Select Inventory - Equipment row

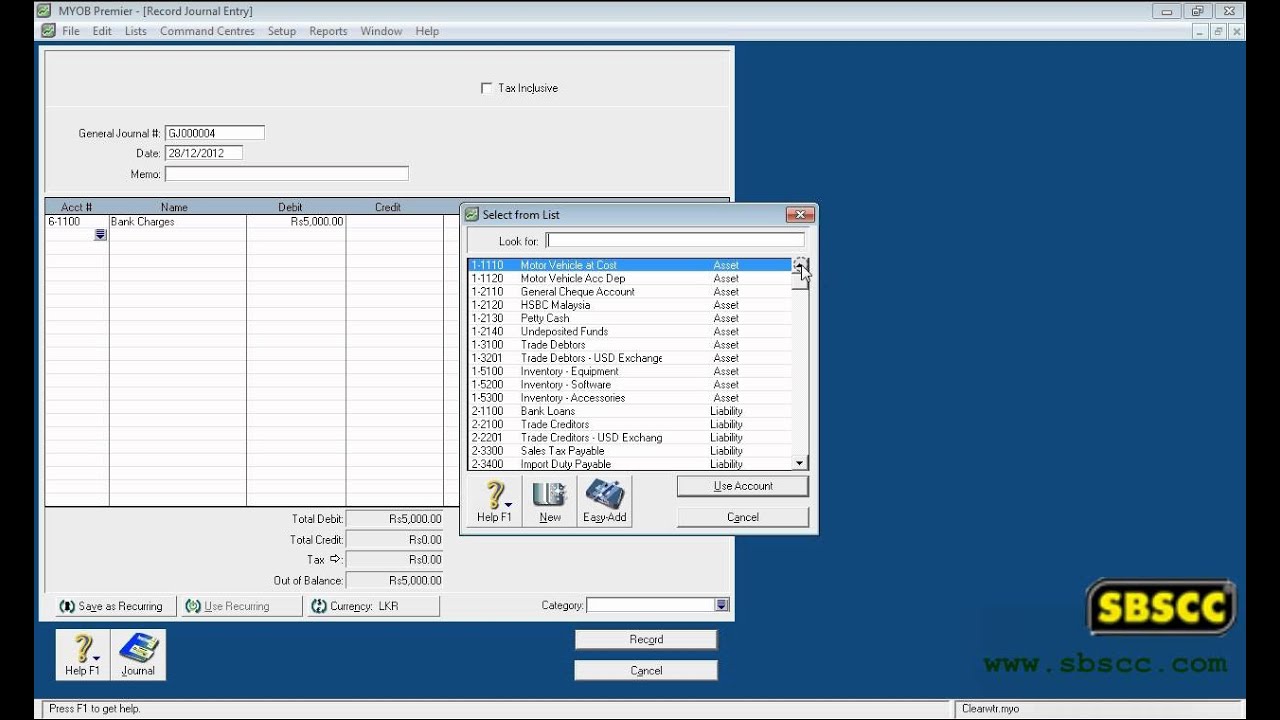click(630, 371)
